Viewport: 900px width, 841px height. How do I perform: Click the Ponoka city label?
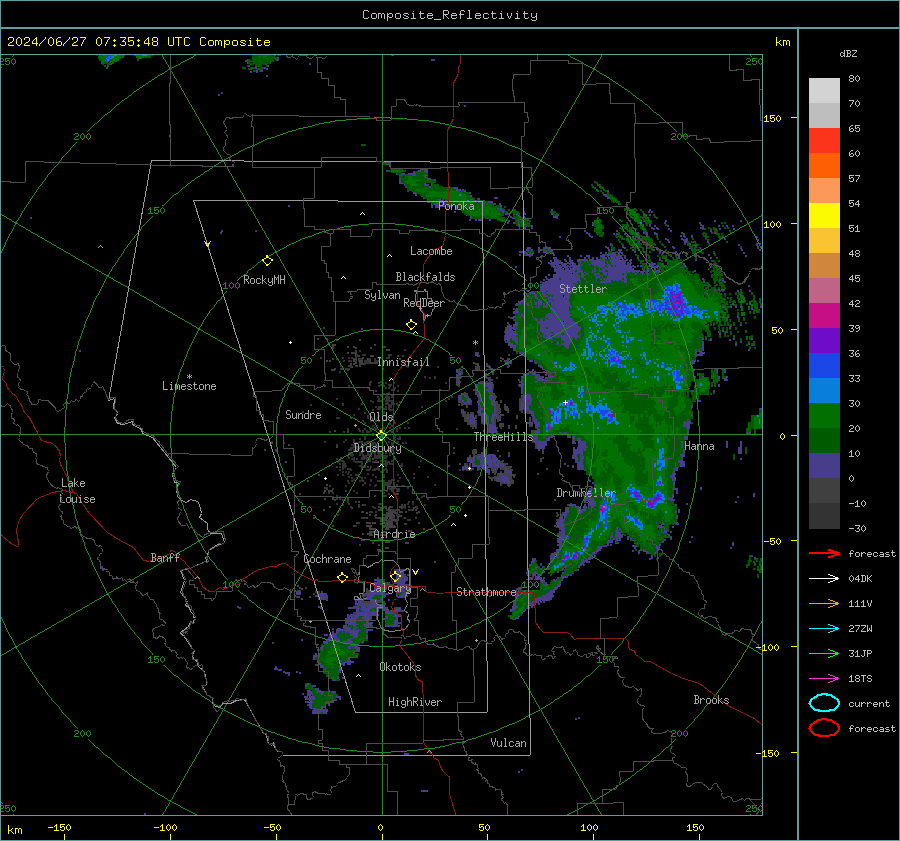(x=456, y=206)
